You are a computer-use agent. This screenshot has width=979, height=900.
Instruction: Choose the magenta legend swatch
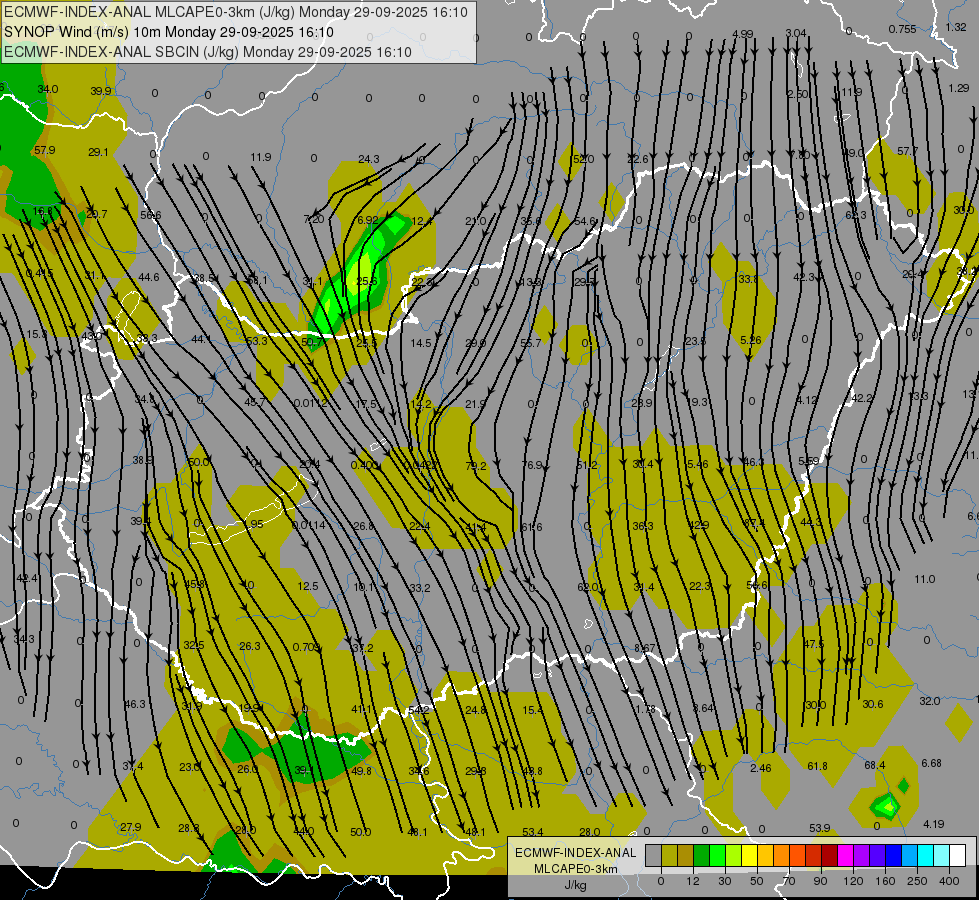846,855
